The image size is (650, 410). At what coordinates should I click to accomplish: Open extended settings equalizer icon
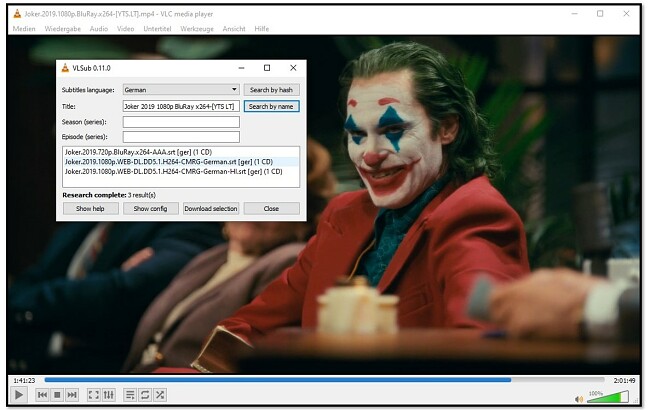click(109, 395)
